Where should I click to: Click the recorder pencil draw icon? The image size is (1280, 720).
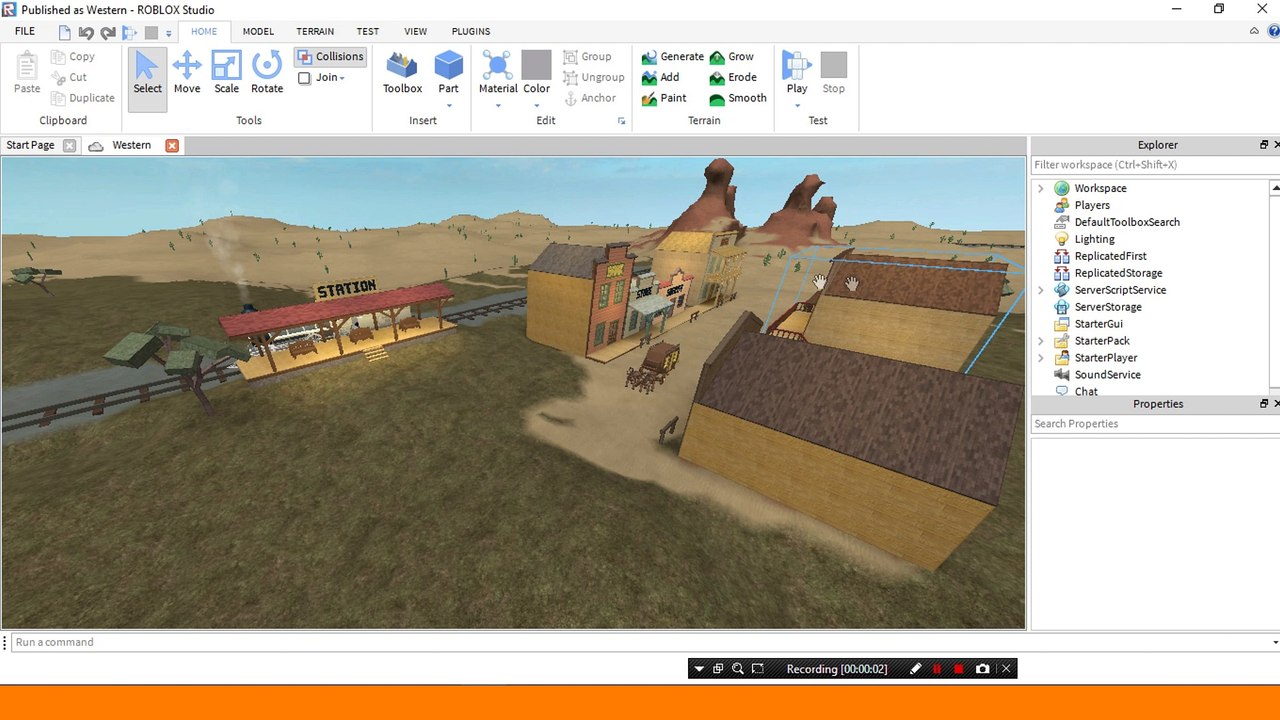coord(915,669)
